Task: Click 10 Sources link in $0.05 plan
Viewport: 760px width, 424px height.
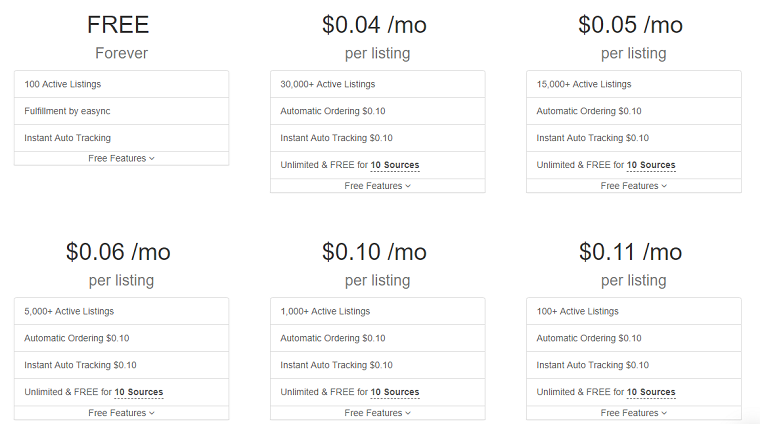Action: coord(651,165)
